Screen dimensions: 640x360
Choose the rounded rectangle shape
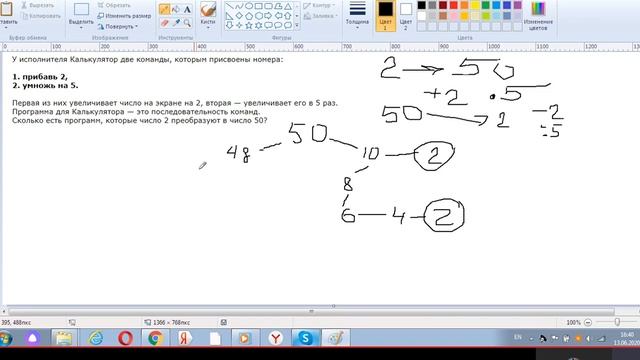(x=269, y=6)
